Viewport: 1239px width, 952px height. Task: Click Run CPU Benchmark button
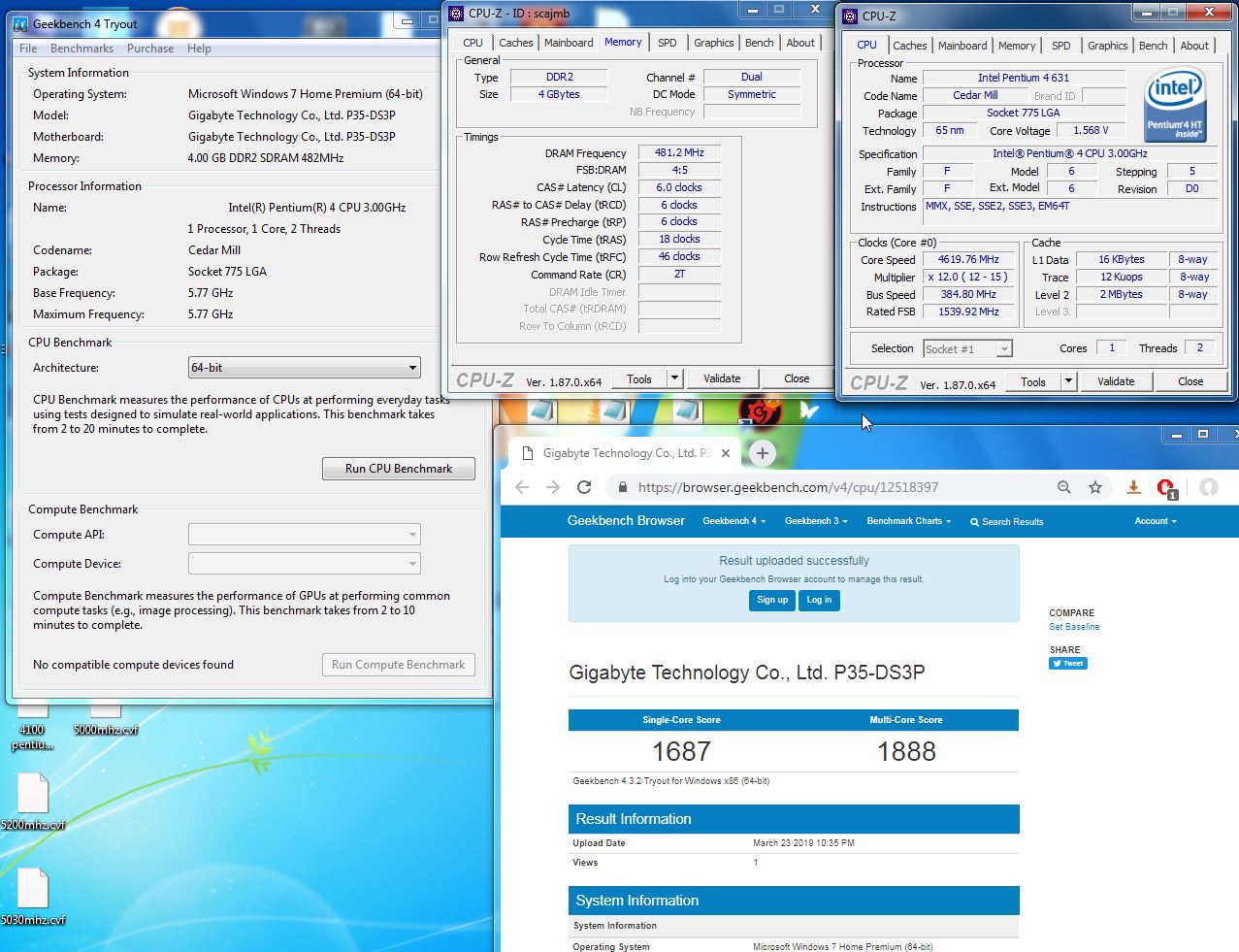[x=399, y=469]
